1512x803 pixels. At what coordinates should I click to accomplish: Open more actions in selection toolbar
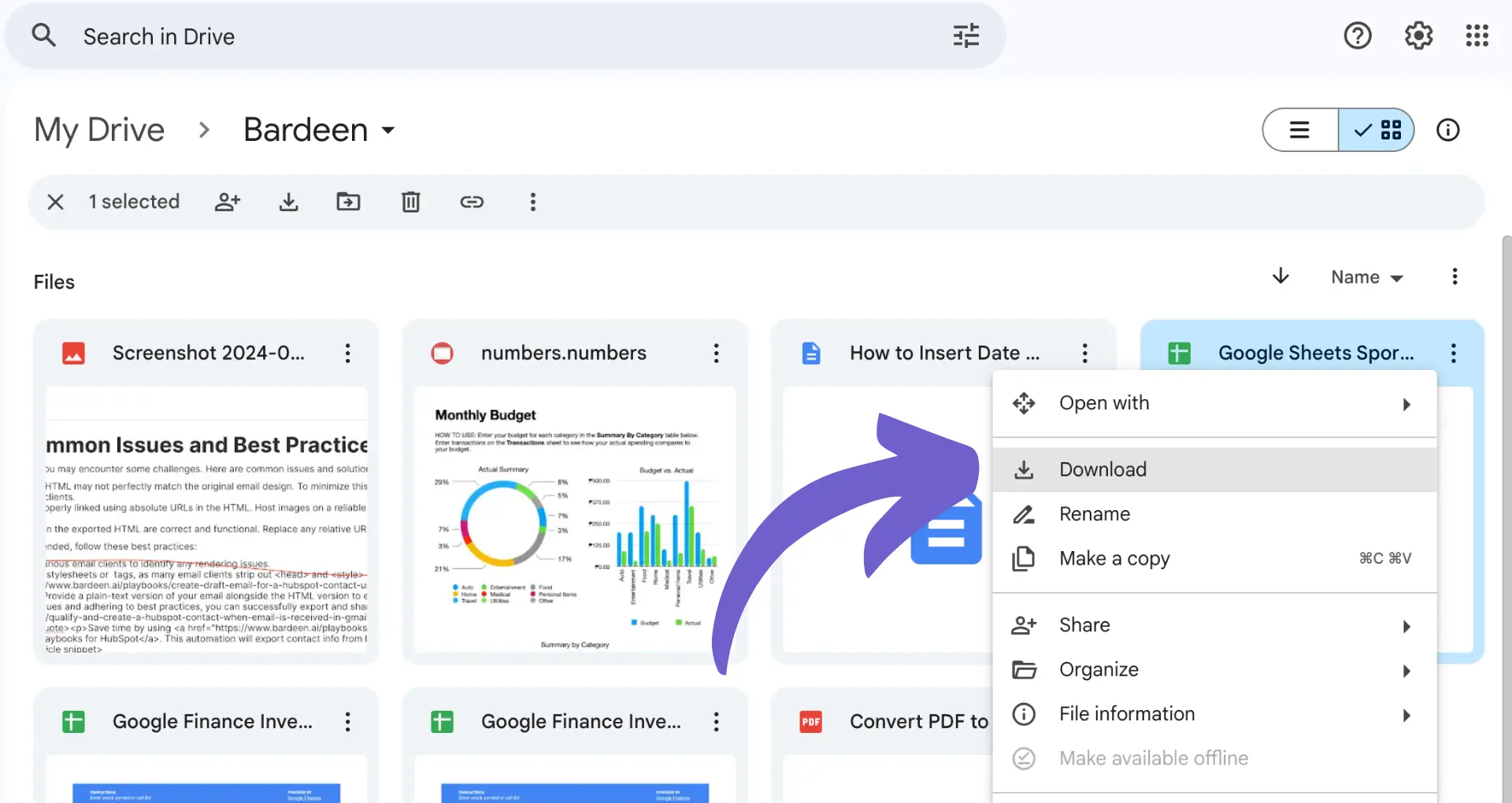[x=533, y=202]
